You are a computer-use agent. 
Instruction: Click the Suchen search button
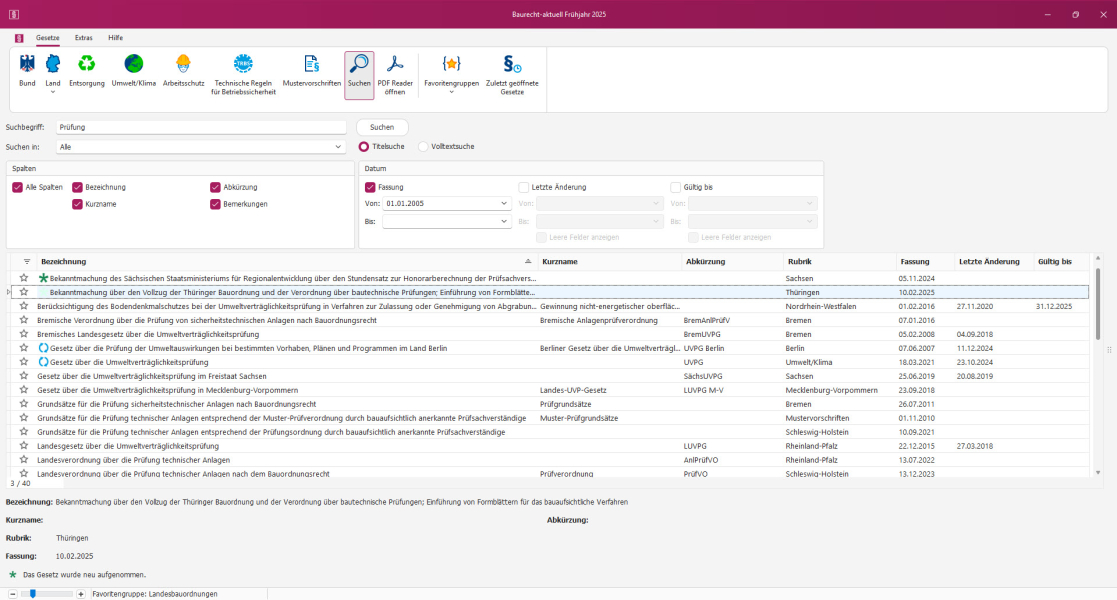[x=382, y=128]
